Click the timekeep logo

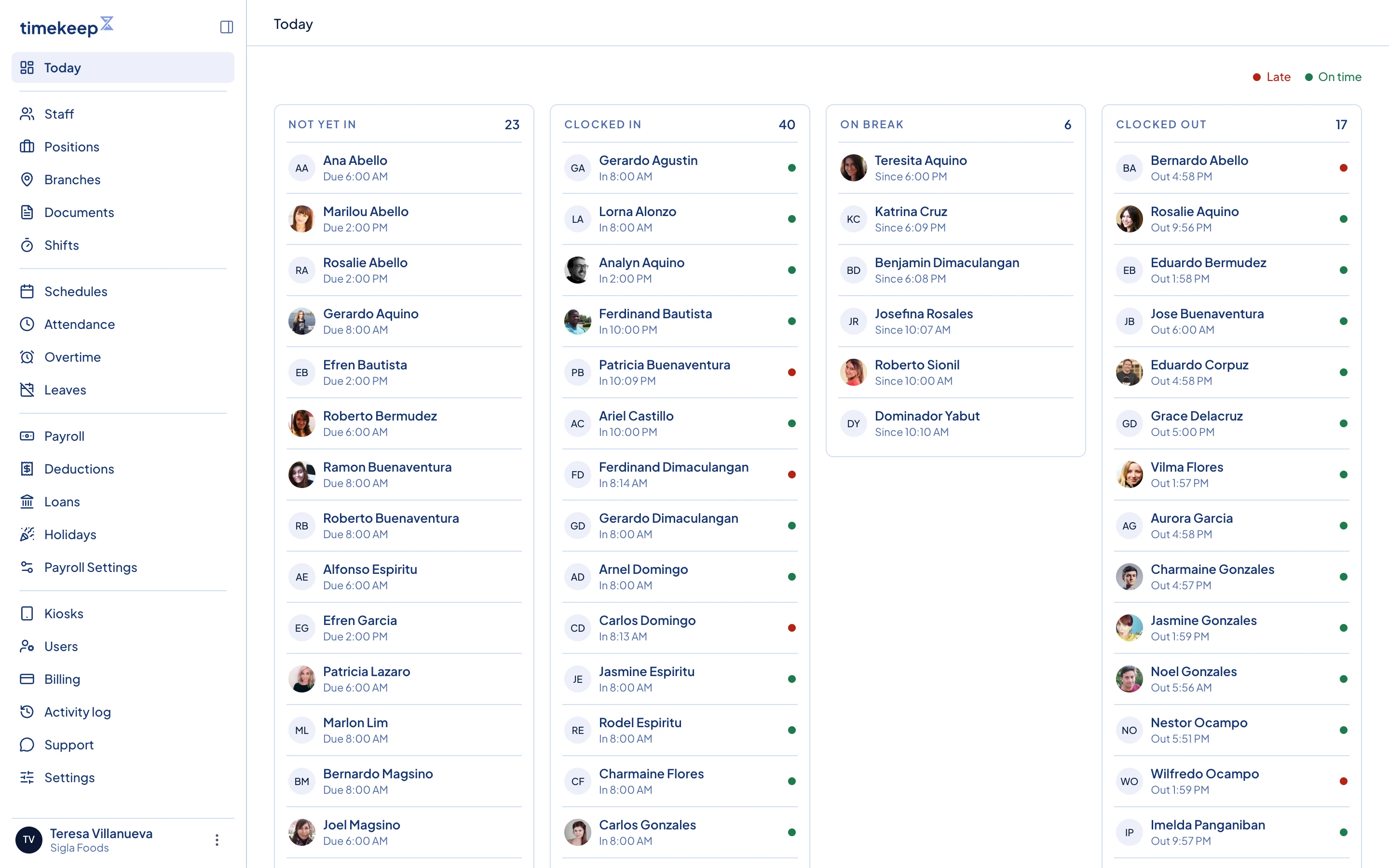pos(67,27)
